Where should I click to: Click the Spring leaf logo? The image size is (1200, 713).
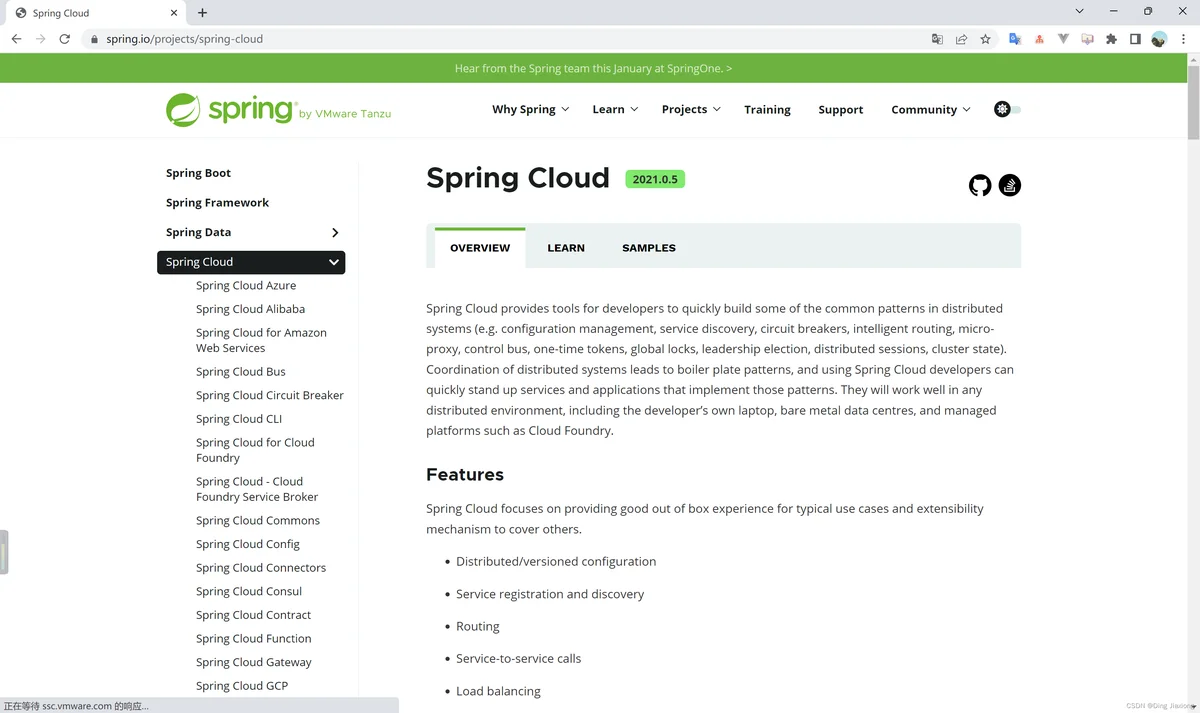[x=183, y=110]
